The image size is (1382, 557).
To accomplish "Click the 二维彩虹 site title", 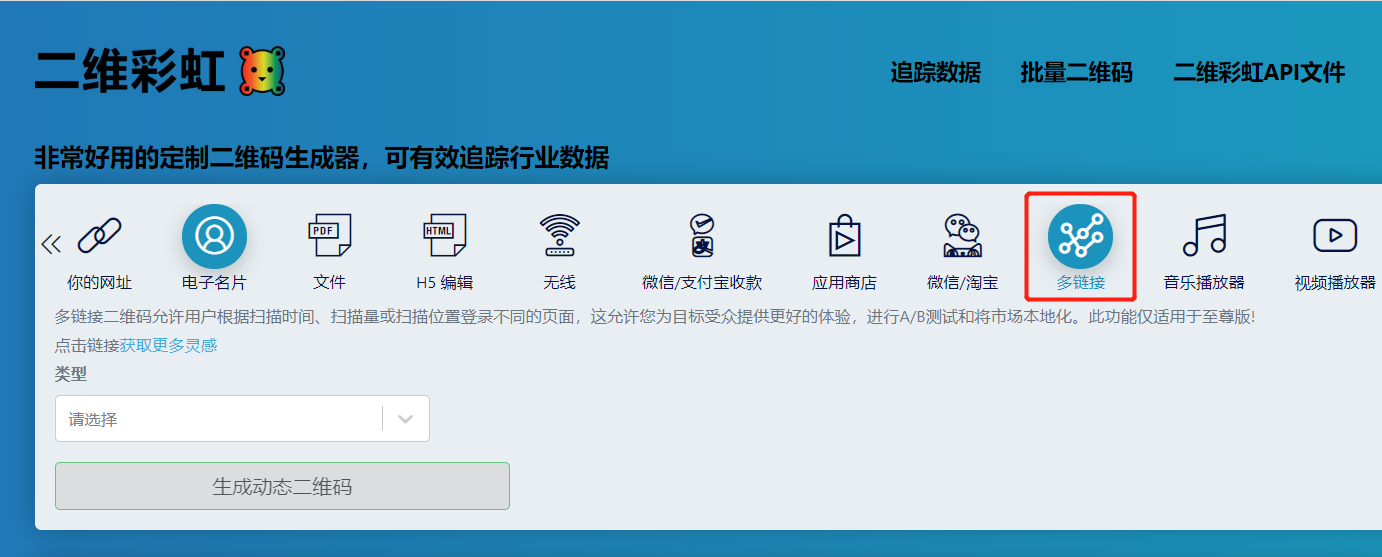I will (130, 71).
